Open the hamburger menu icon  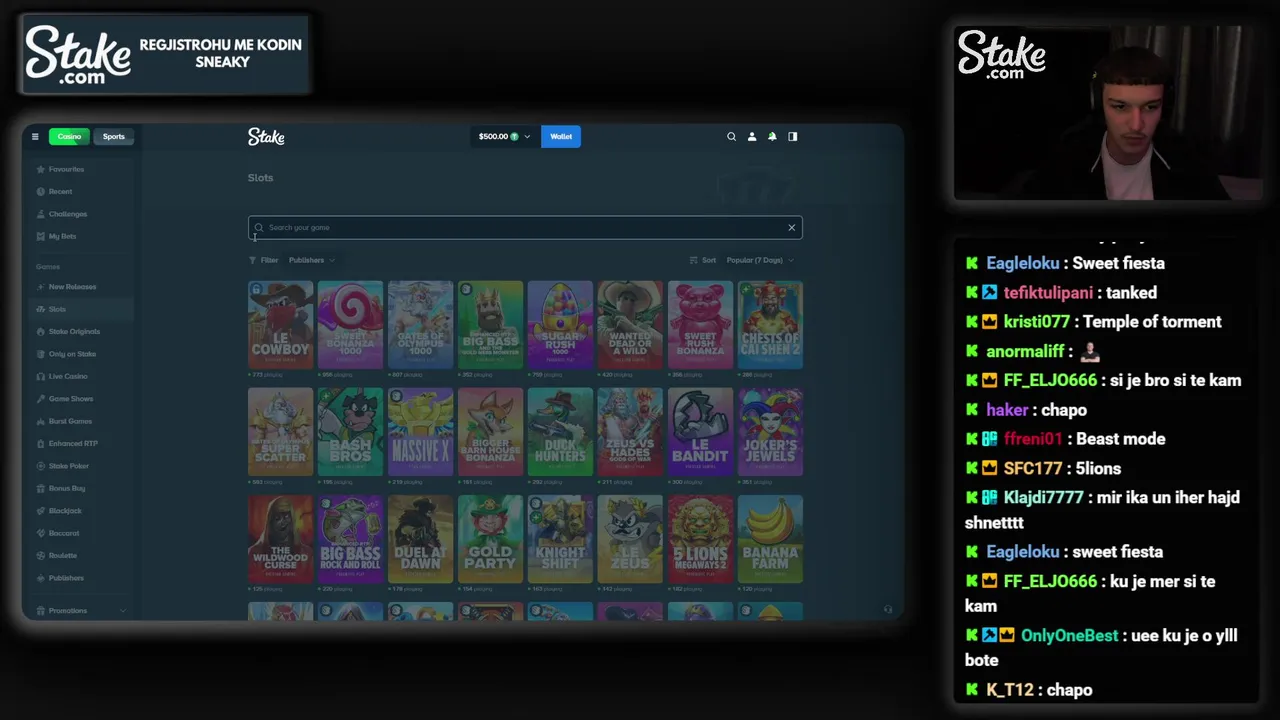[x=35, y=137]
